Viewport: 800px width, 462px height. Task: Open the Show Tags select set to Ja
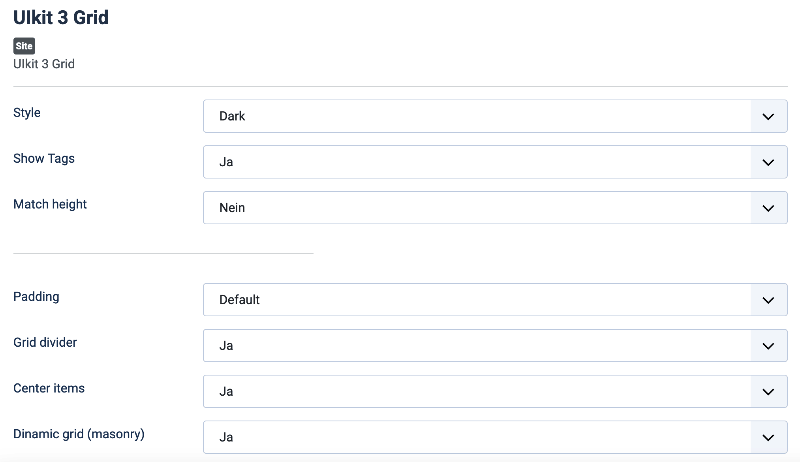click(495, 162)
